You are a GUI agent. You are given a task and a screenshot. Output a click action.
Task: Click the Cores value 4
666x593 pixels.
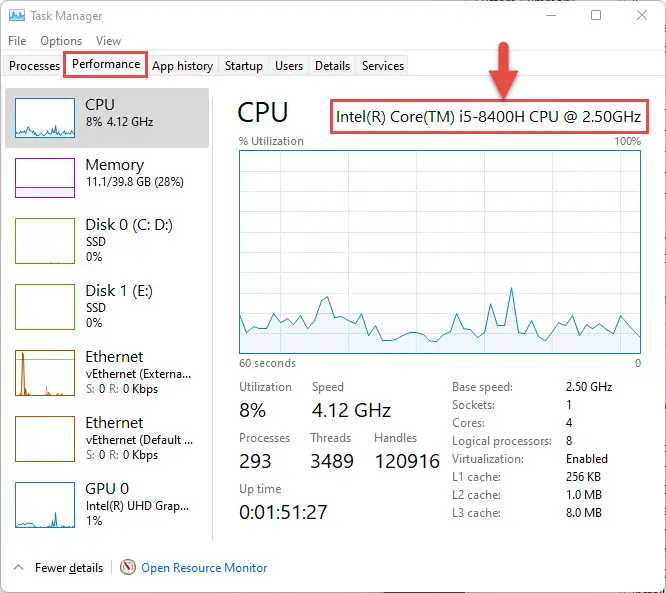point(569,423)
